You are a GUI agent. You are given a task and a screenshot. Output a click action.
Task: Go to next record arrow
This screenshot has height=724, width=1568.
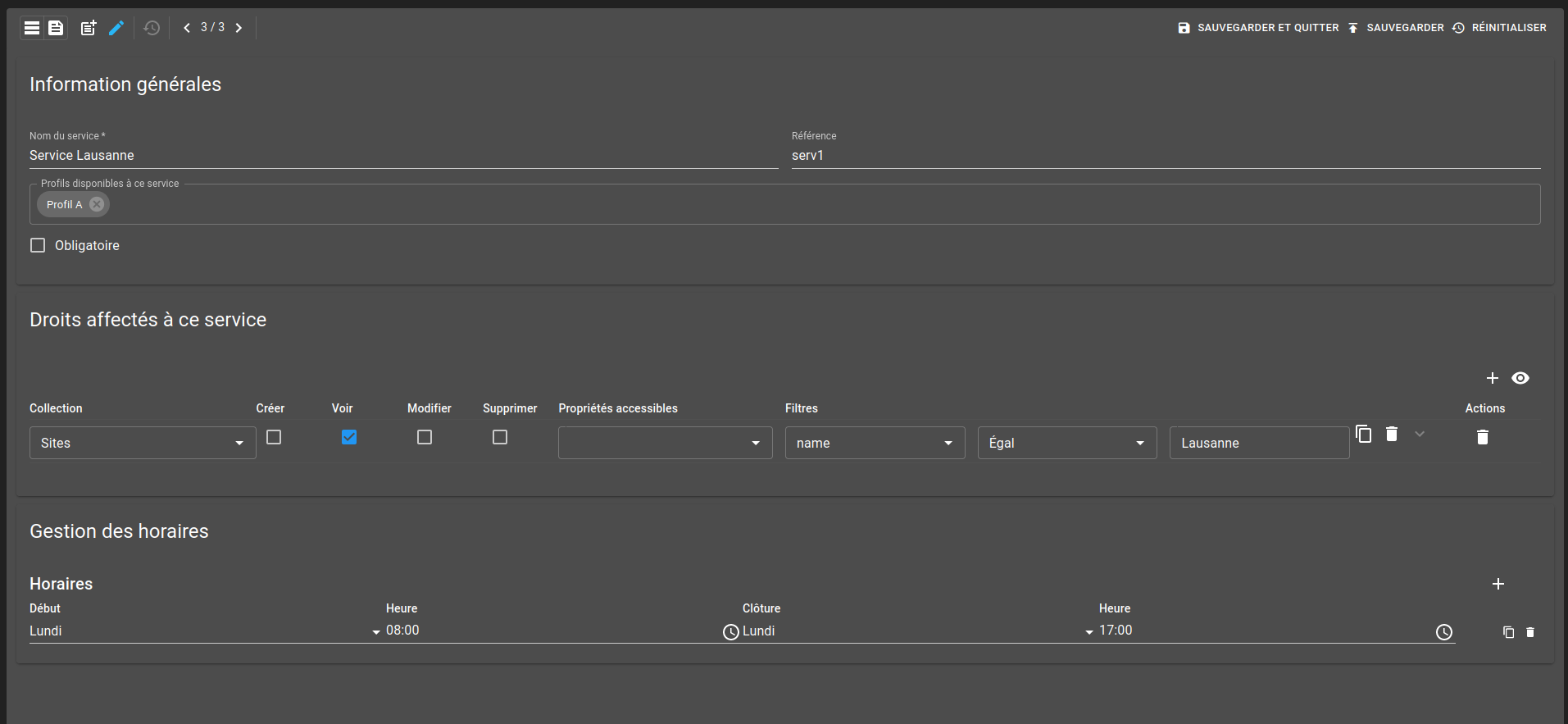[x=239, y=28]
